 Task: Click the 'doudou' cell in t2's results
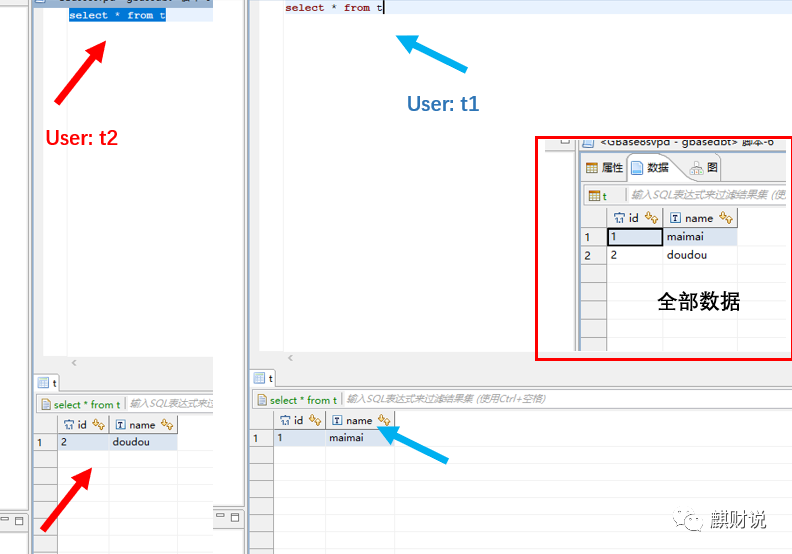143,442
